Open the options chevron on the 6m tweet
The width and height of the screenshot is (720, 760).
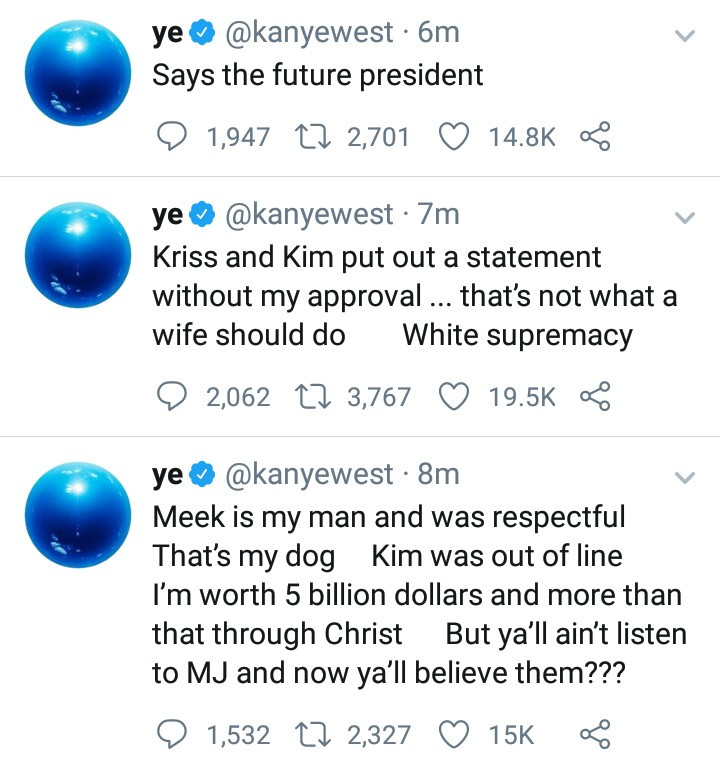click(x=685, y=36)
